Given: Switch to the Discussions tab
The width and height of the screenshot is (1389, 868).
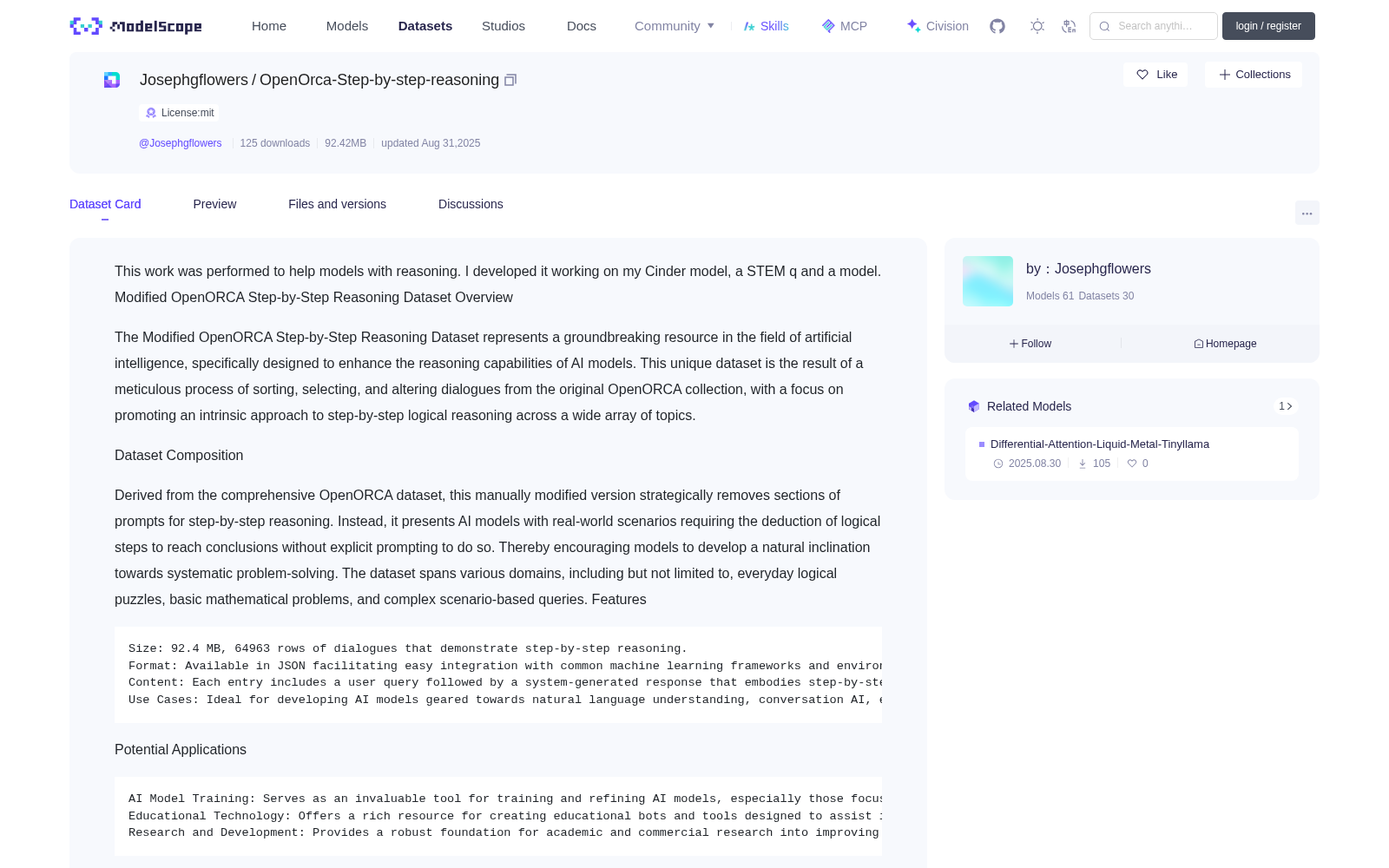Looking at the screenshot, I should point(471,204).
